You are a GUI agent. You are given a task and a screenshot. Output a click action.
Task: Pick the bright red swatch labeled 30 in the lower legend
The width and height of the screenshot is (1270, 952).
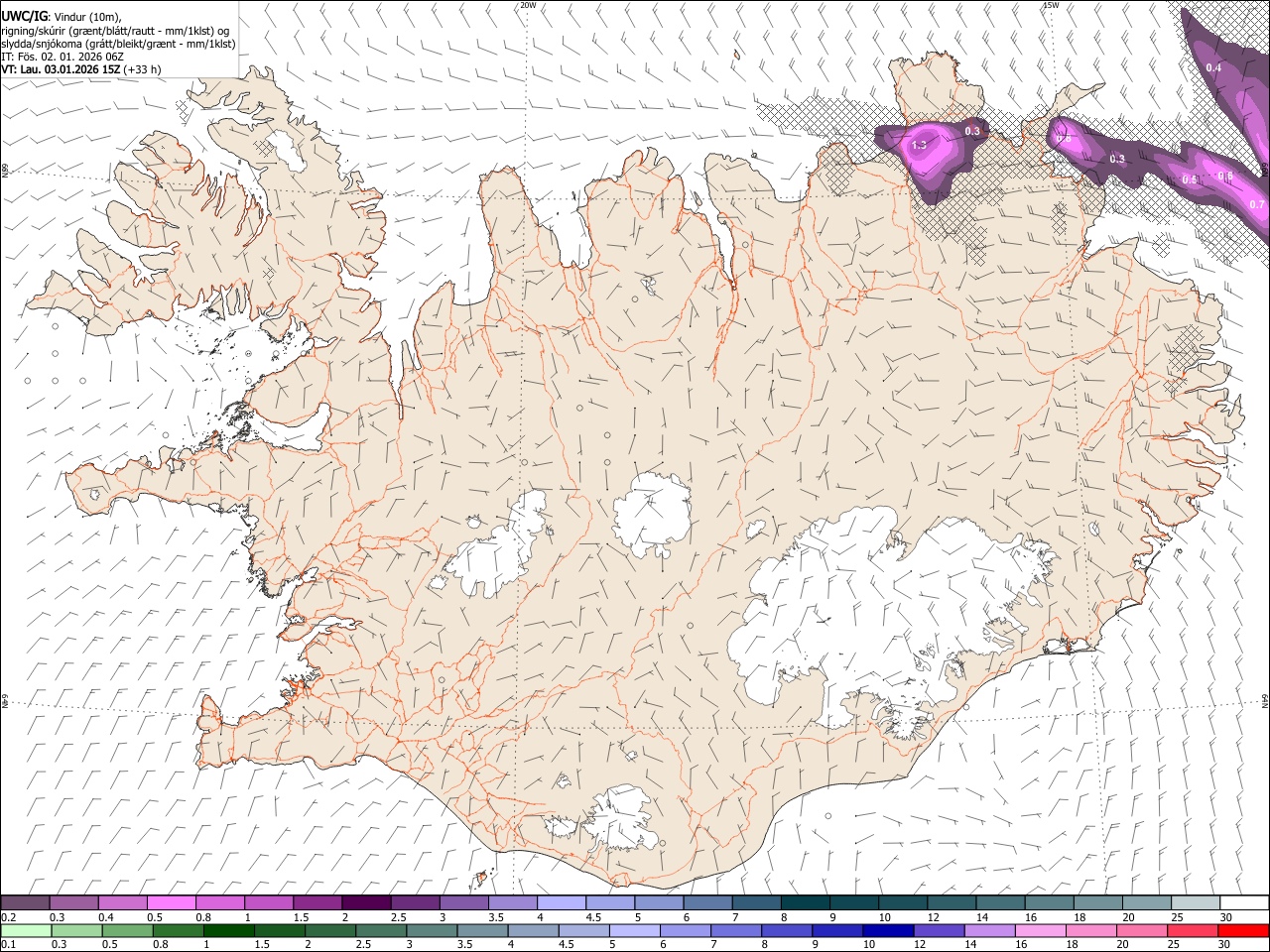[1241, 931]
